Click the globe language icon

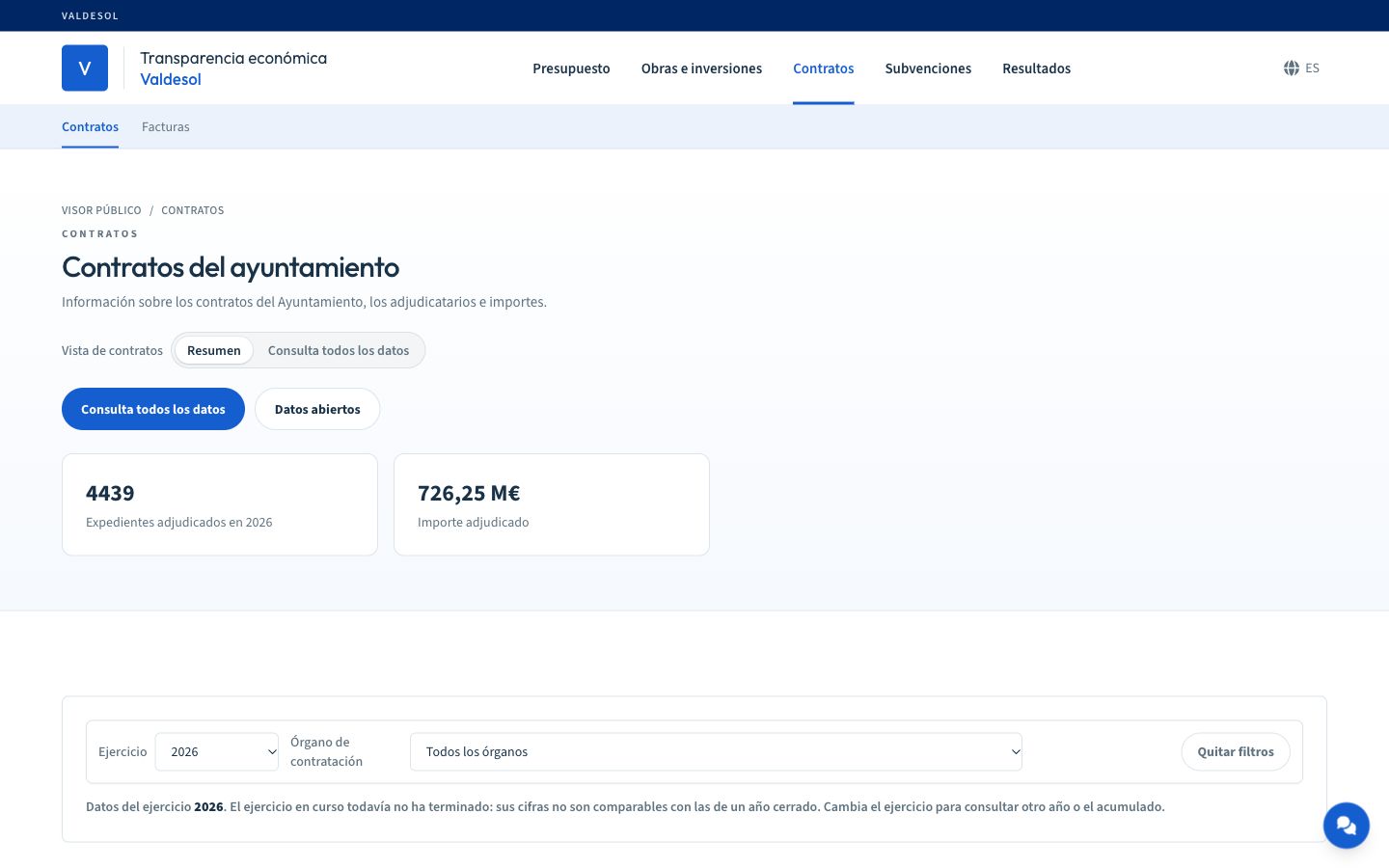(1292, 68)
